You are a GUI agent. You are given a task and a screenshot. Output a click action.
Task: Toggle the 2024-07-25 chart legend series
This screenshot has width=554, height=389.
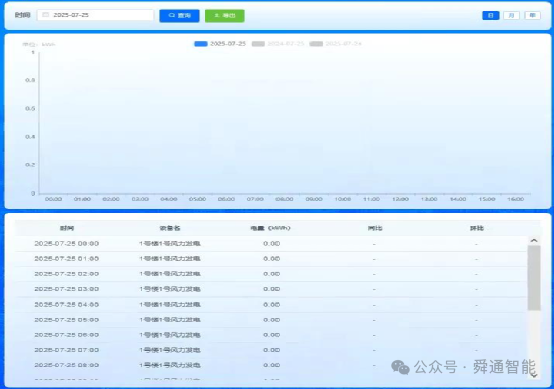[x=278, y=44]
